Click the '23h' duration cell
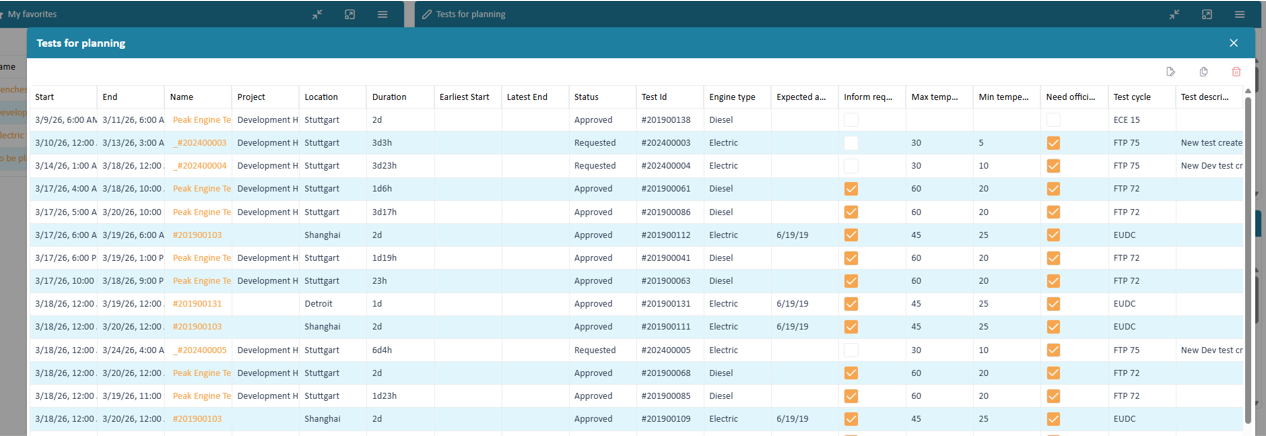The width and height of the screenshot is (1266, 436). (x=400, y=281)
